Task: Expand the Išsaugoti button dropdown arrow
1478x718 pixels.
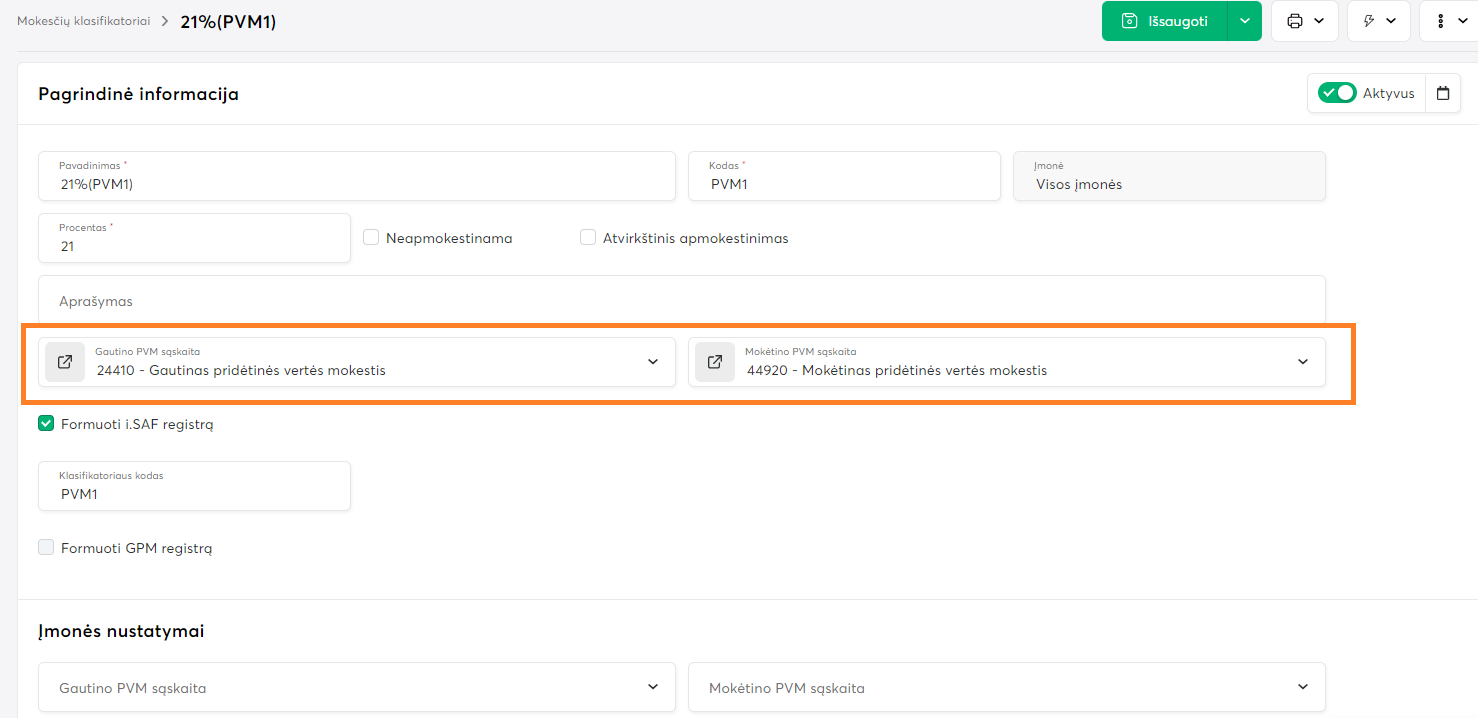Action: coord(1245,21)
